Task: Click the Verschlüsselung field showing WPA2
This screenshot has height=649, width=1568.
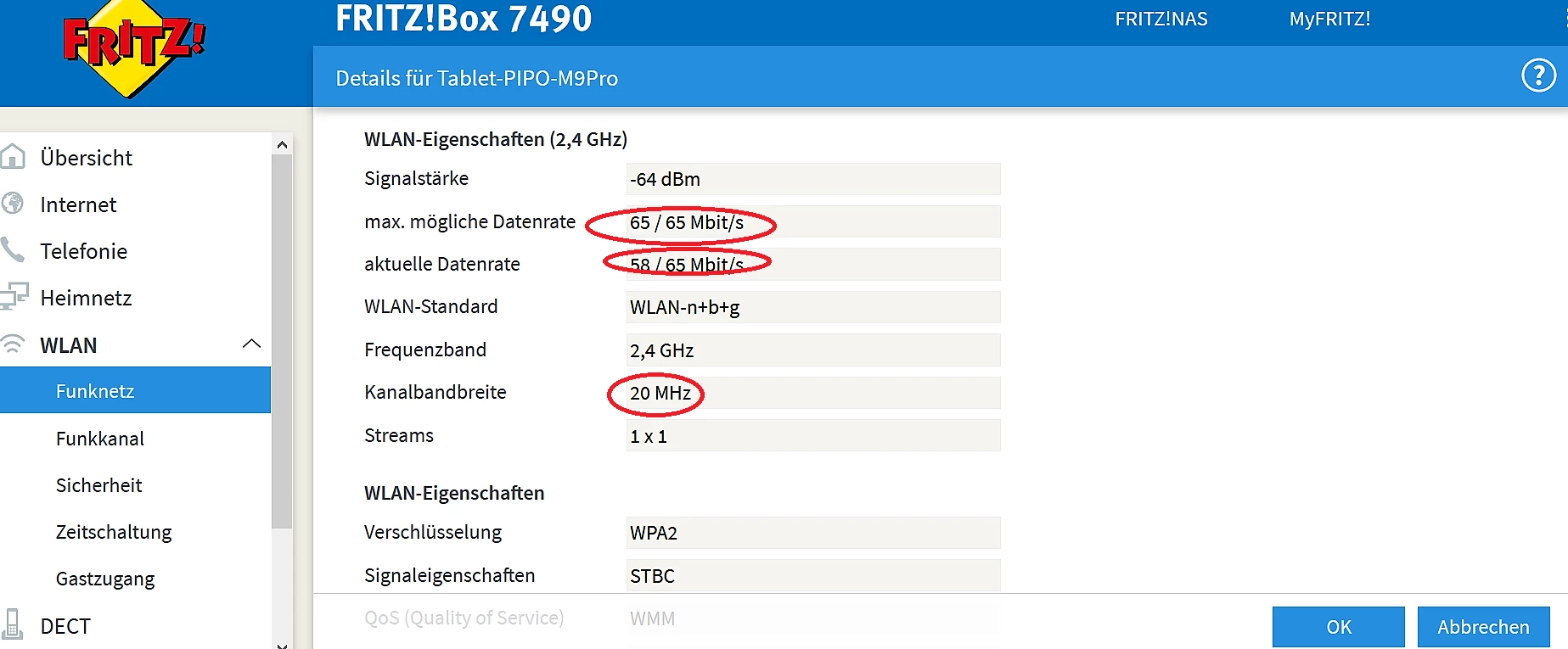Action: pyautogui.click(x=813, y=533)
